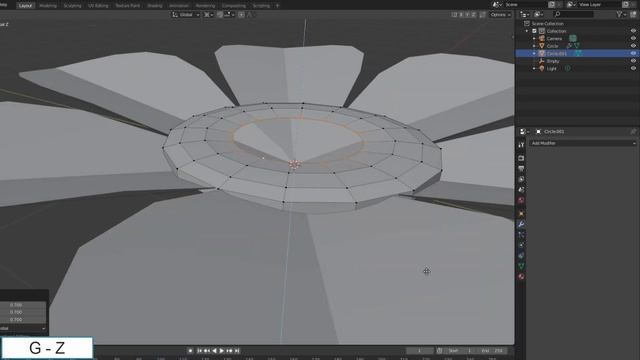The height and width of the screenshot is (360, 640).
Task: Enable Y-axis mesh mirror
Action: [467, 15]
